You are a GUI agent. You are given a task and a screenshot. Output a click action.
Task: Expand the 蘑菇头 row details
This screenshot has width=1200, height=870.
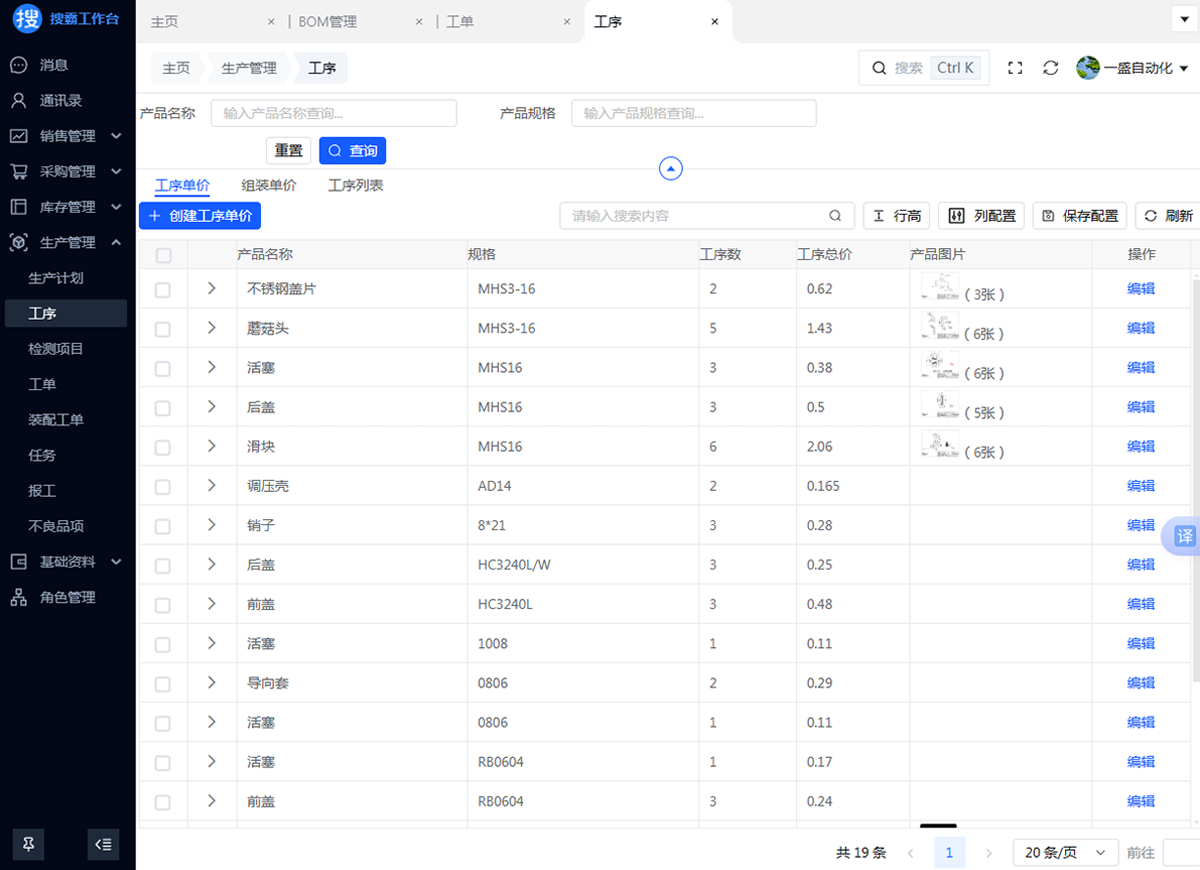click(x=211, y=328)
